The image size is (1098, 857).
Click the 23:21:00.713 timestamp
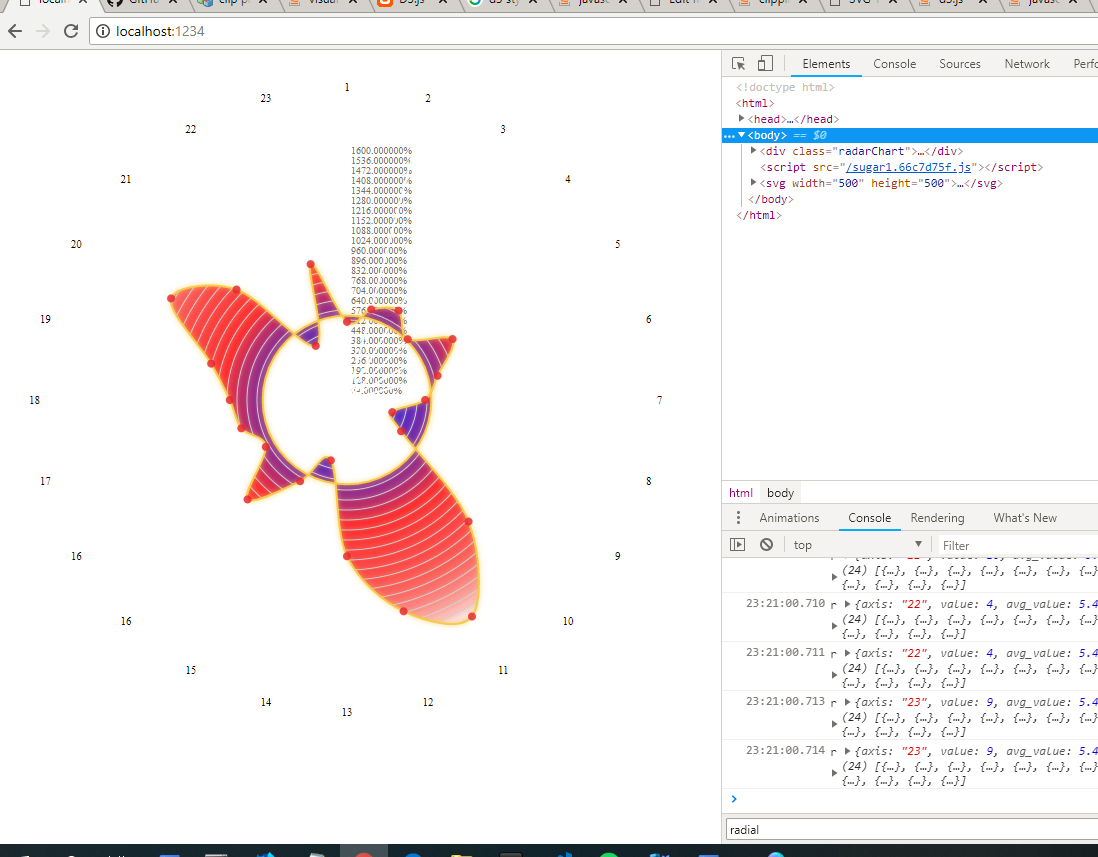point(786,702)
